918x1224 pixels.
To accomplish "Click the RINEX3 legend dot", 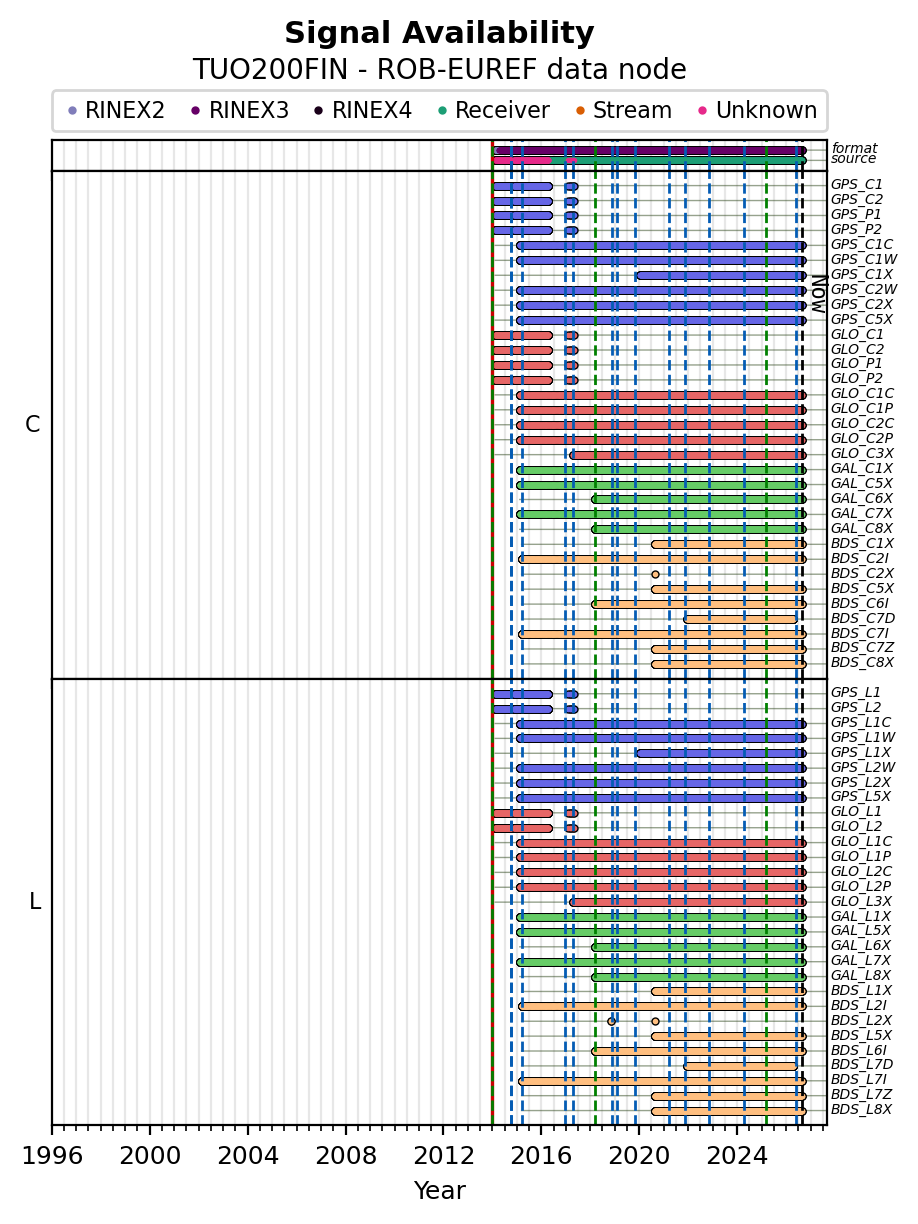I will click(x=196, y=111).
